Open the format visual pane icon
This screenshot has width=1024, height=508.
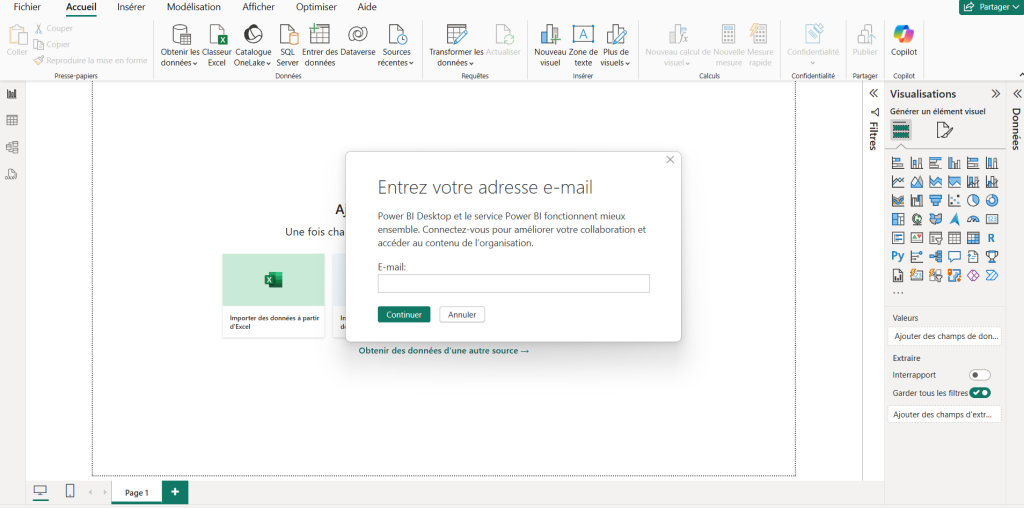[944, 131]
